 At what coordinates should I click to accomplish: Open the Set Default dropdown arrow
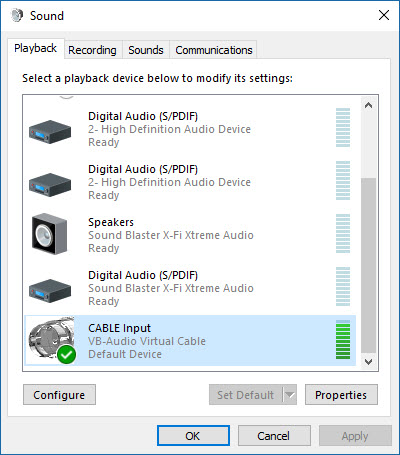pyautogui.click(x=290, y=395)
